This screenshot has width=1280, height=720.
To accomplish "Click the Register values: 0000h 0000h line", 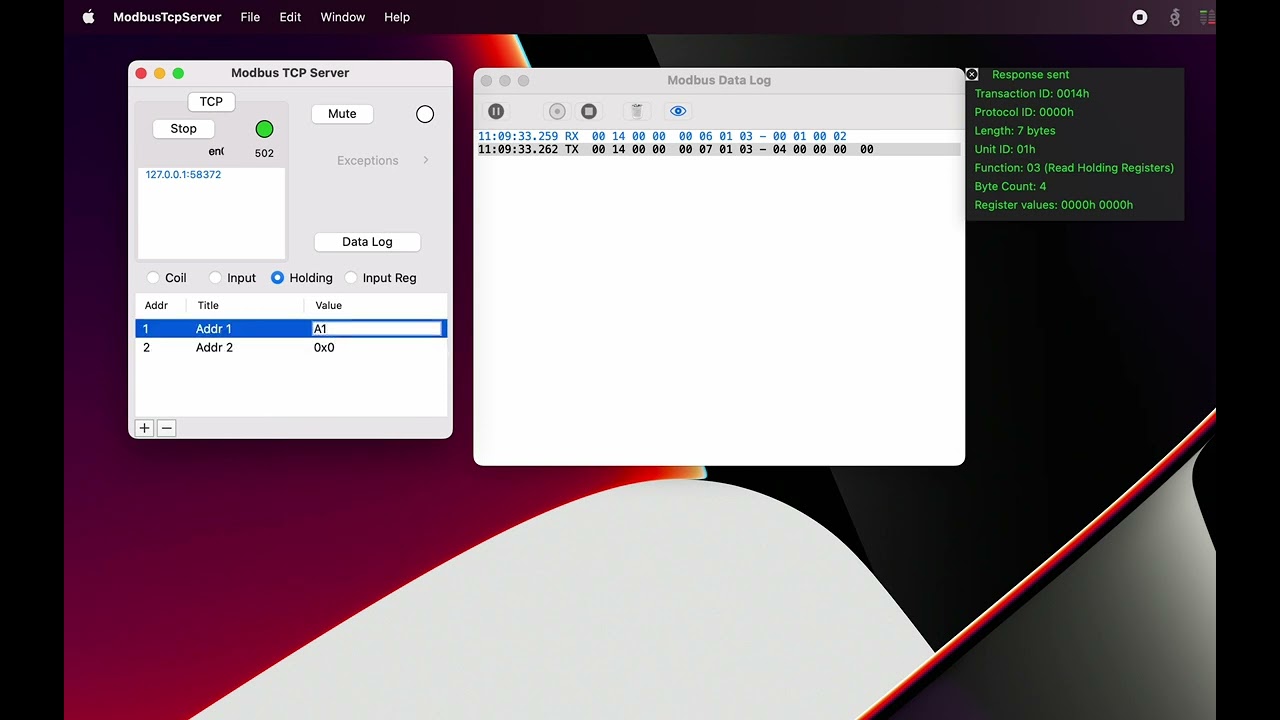I will coord(1054,205).
